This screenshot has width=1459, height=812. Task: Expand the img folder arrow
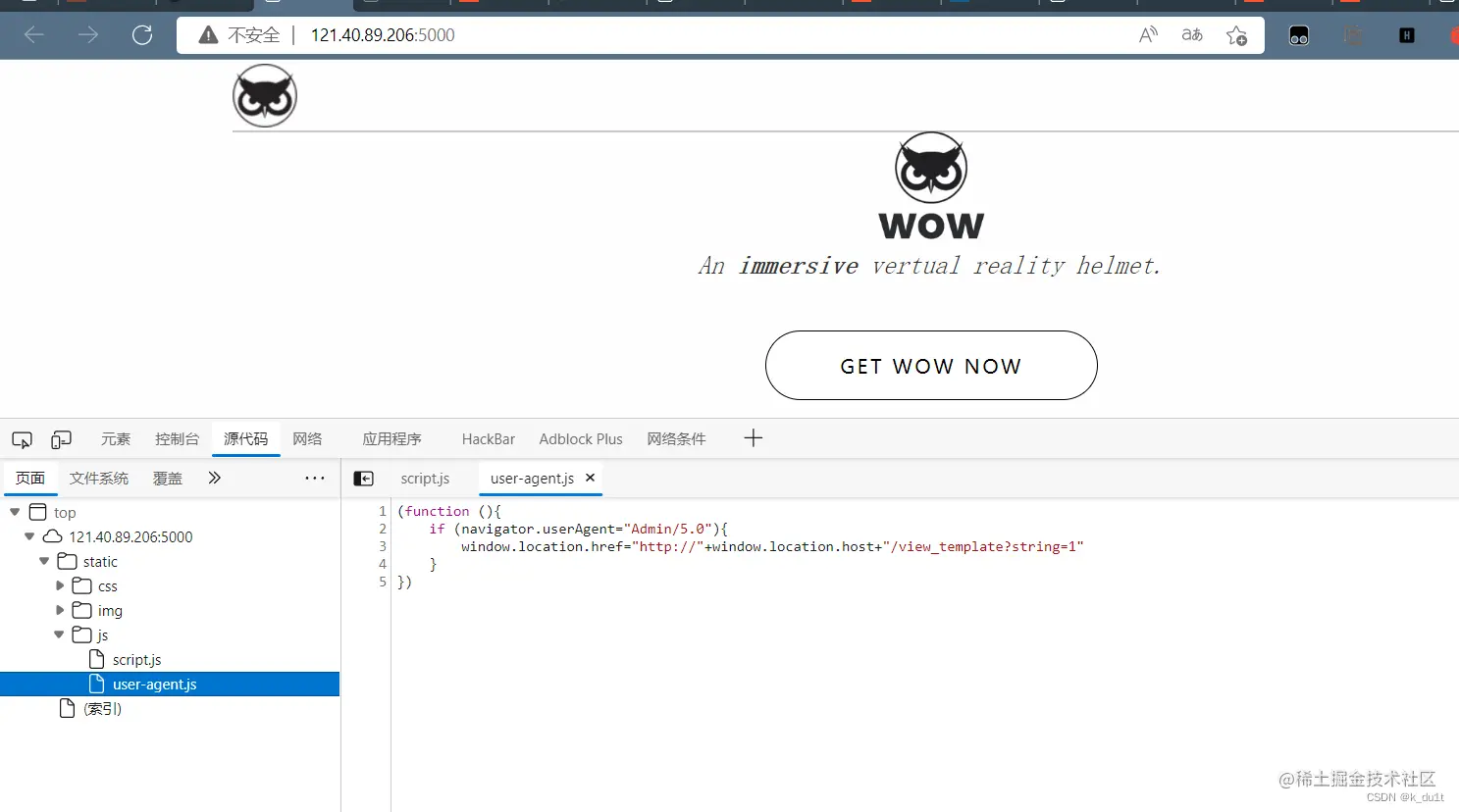pos(60,610)
